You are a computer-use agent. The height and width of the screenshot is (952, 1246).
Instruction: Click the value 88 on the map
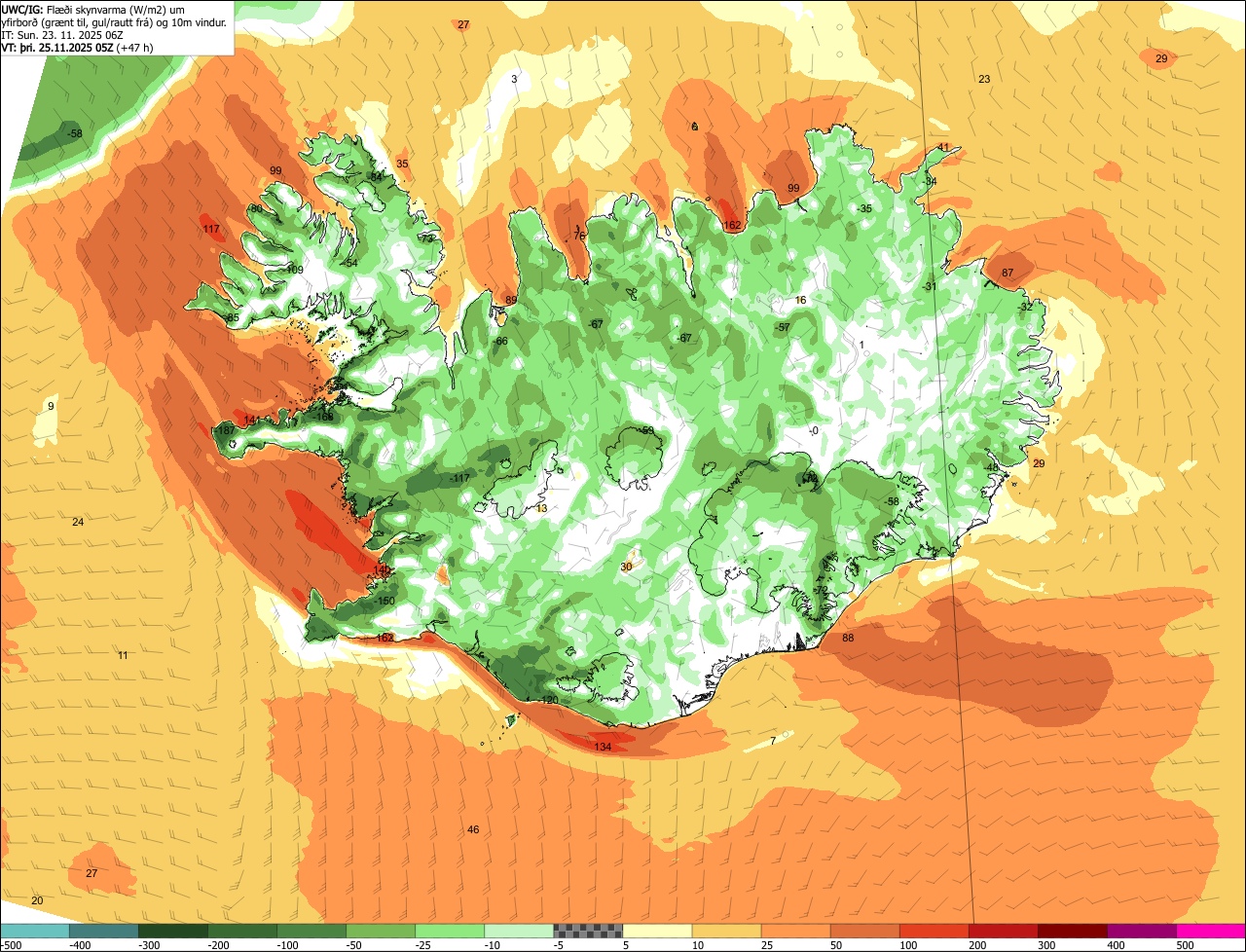[848, 638]
